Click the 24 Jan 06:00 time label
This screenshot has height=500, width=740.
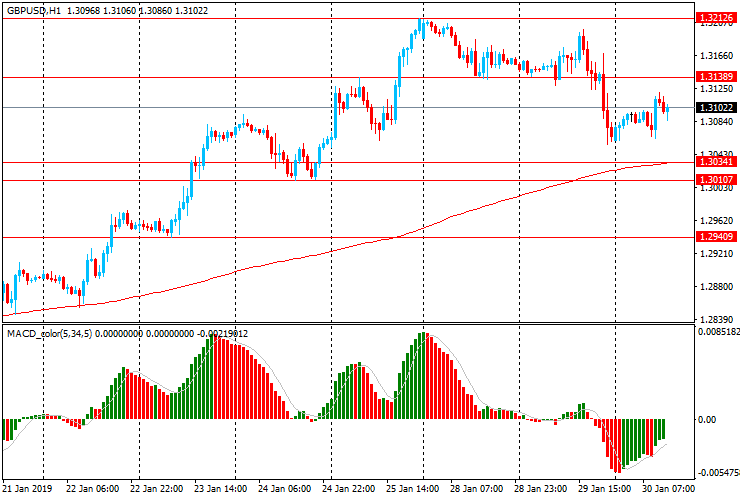click(287, 490)
